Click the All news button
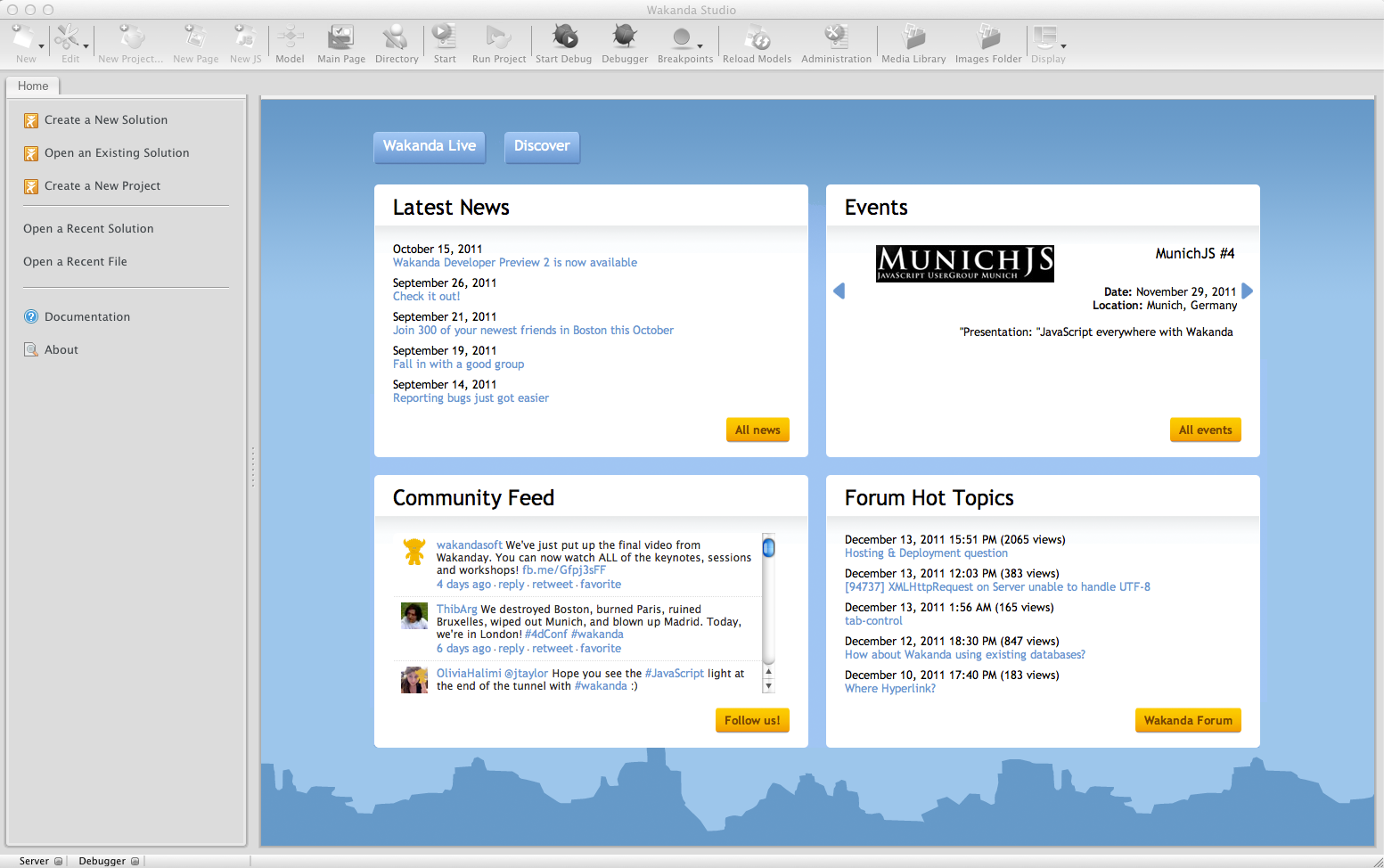Image resolution: width=1384 pixels, height=868 pixels. tap(758, 430)
